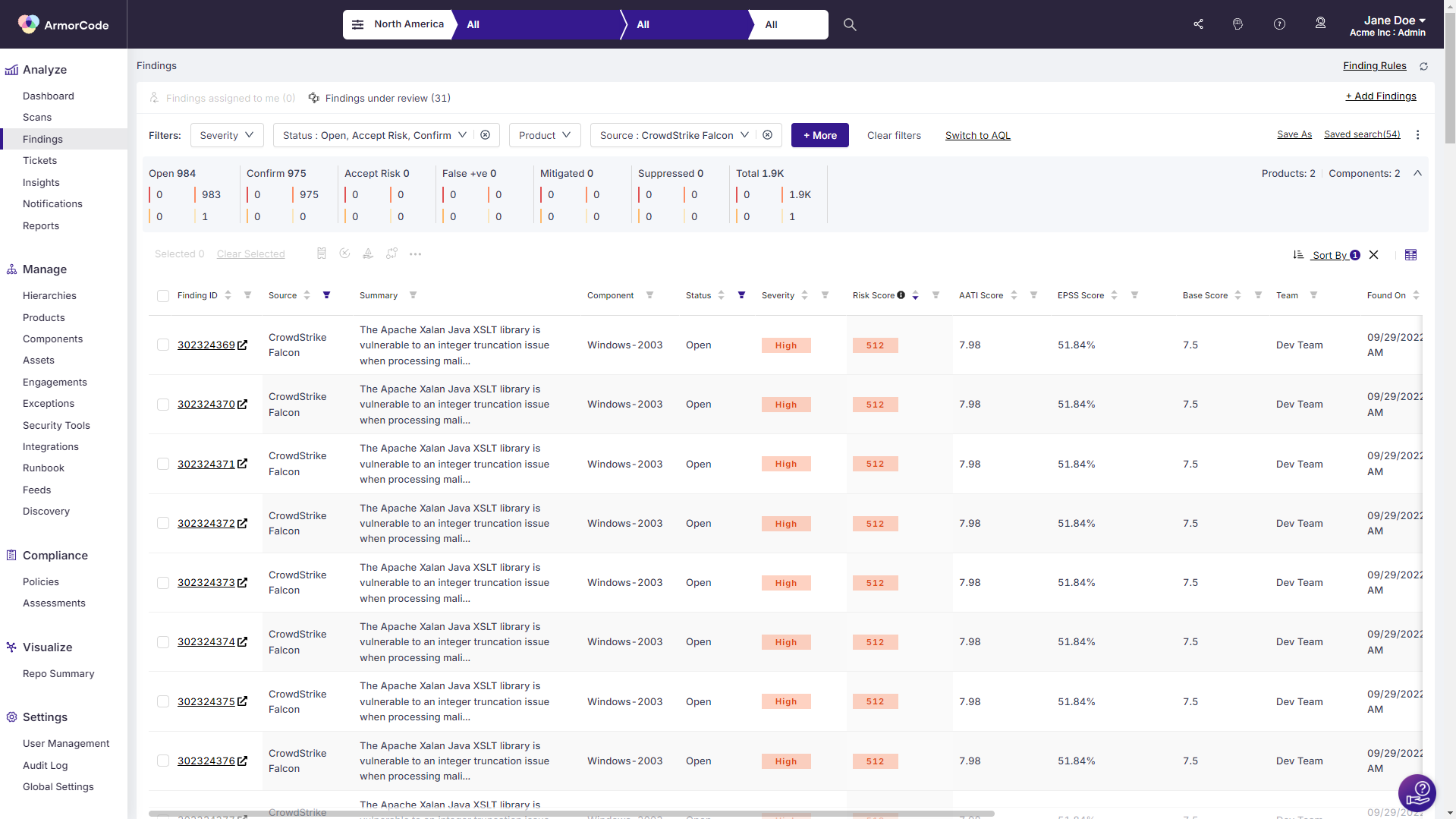Click the + More filters button

pyautogui.click(x=819, y=135)
